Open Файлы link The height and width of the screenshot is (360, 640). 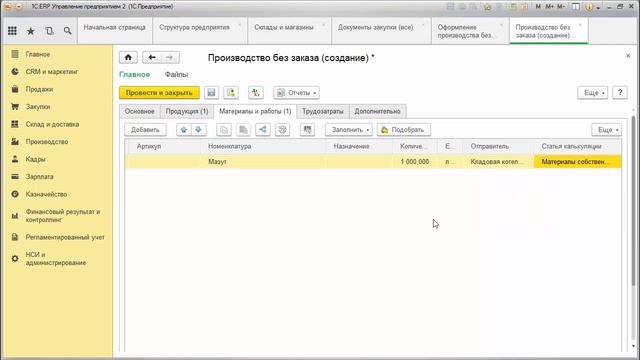pos(176,74)
